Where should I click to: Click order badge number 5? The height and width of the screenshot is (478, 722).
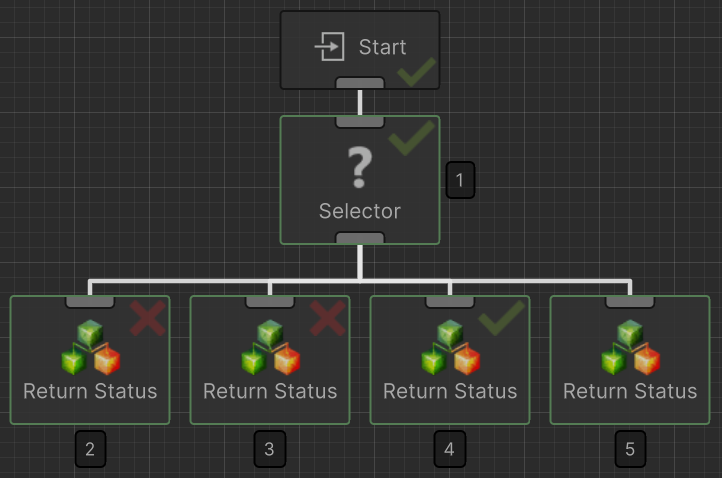pos(629,449)
